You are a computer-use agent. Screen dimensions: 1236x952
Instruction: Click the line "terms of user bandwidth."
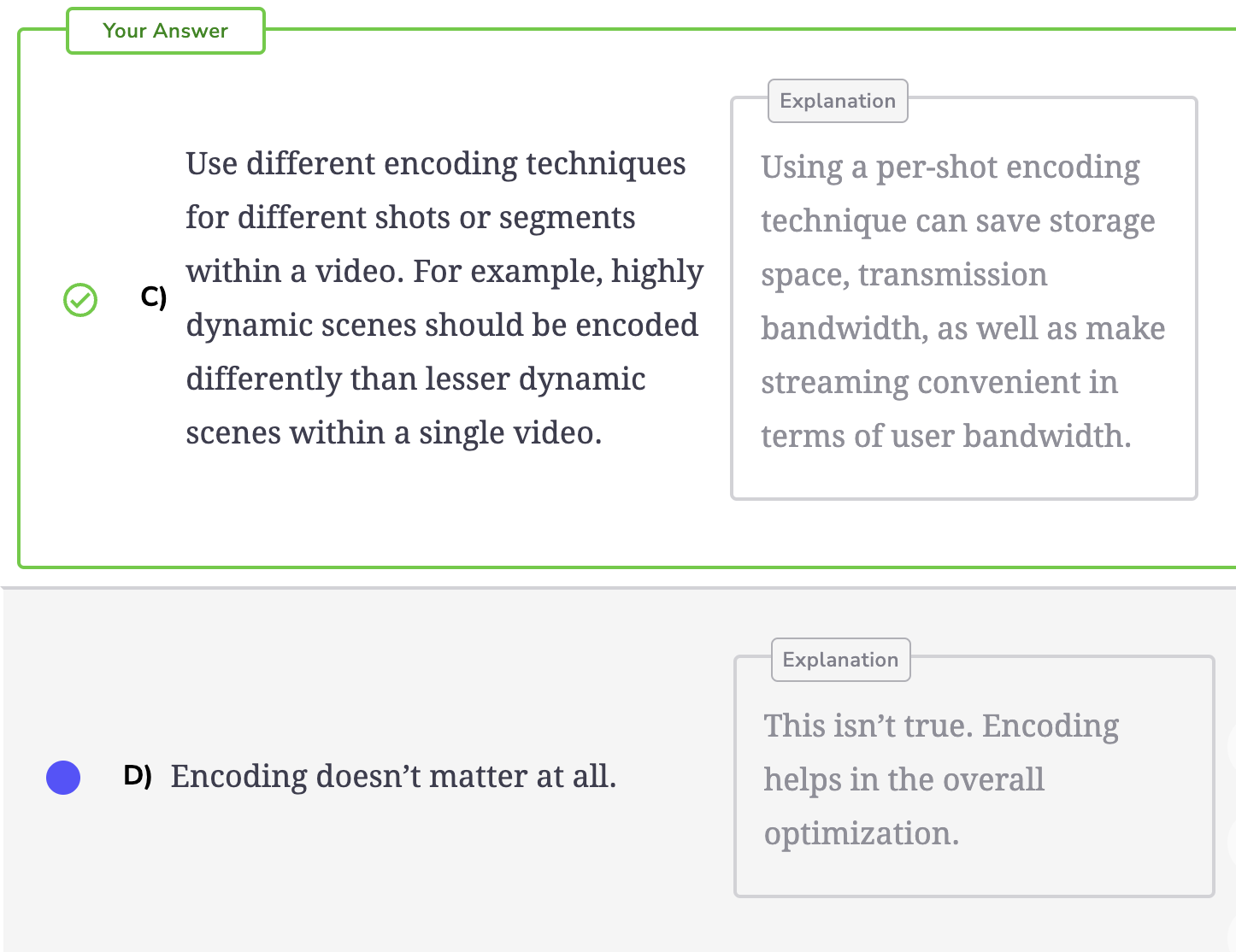[946, 436]
